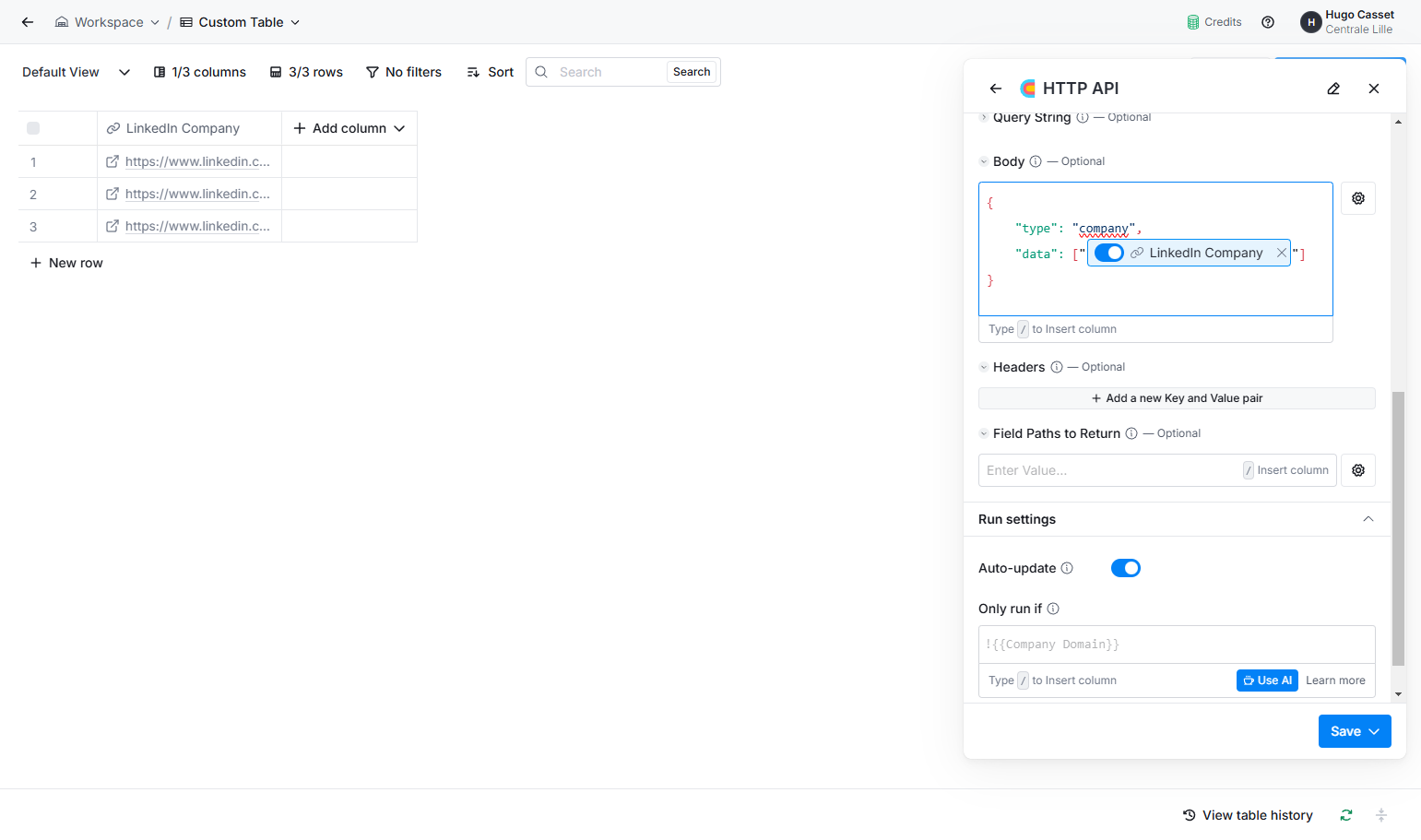Image resolution: width=1421 pixels, height=840 pixels.
Task: Click the Use AI button
Action: (1267, 680)
